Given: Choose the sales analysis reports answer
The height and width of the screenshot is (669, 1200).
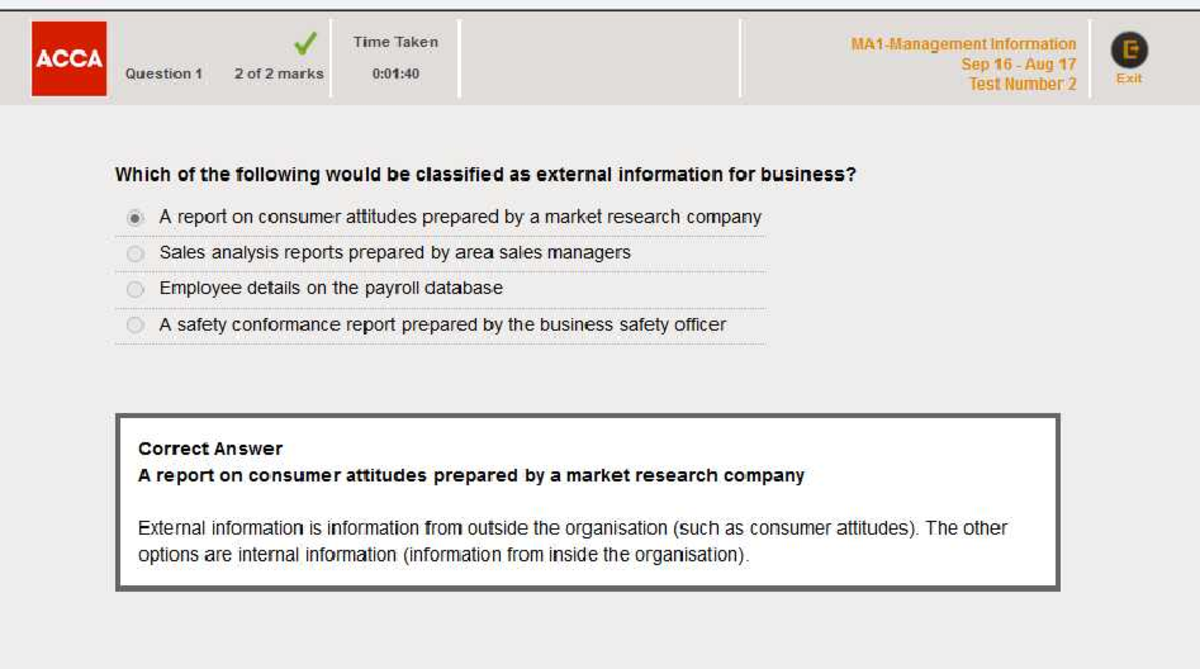Looking at the screenshot, I should 135,252.
